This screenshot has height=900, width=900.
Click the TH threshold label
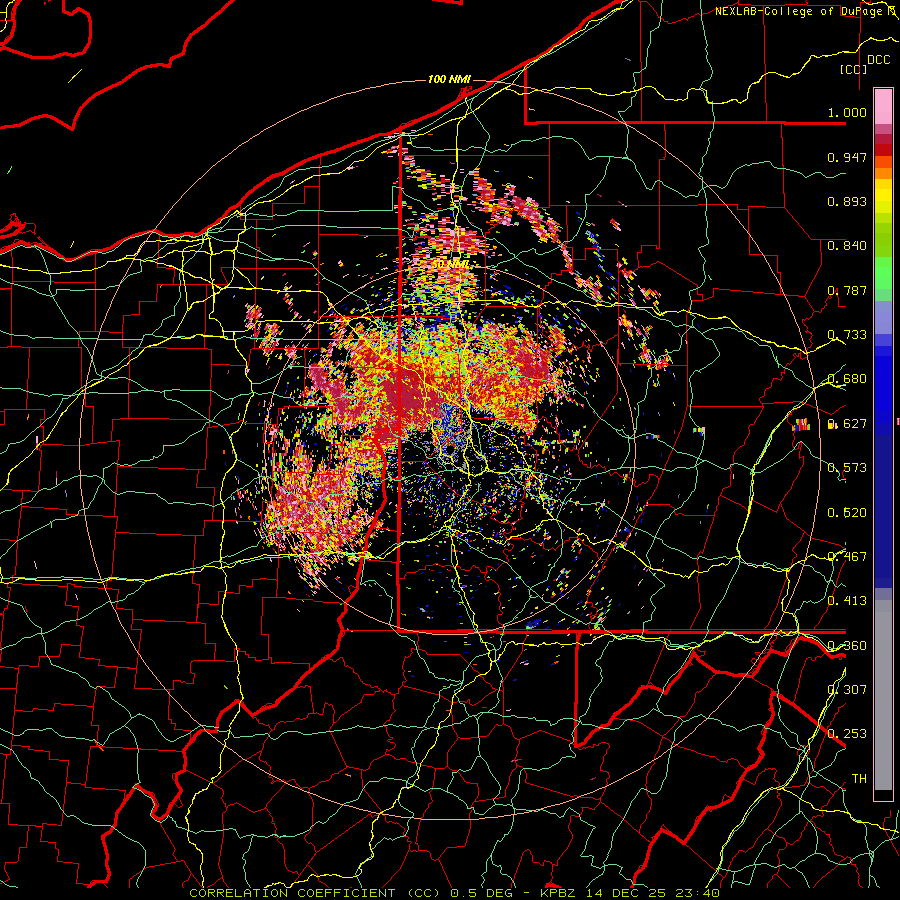click(x=859, y=779)
